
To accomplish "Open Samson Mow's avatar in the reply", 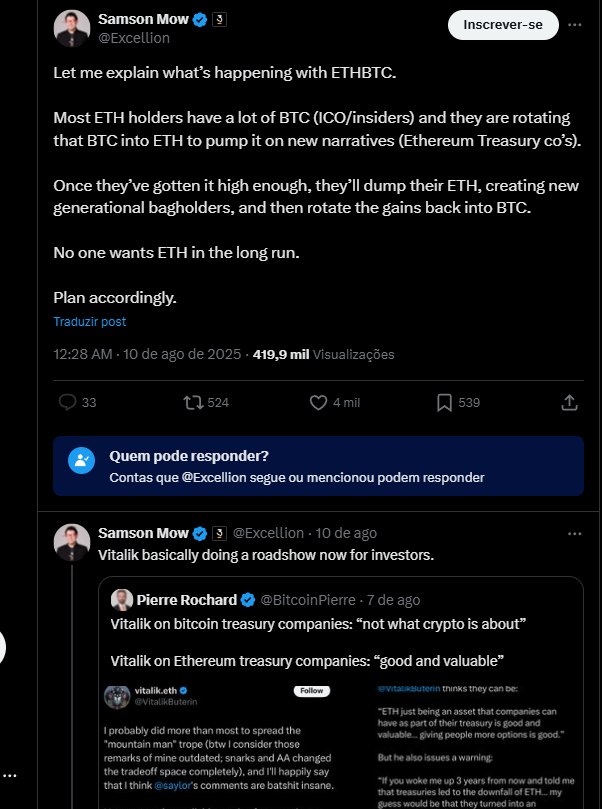I will pos(72,542).
